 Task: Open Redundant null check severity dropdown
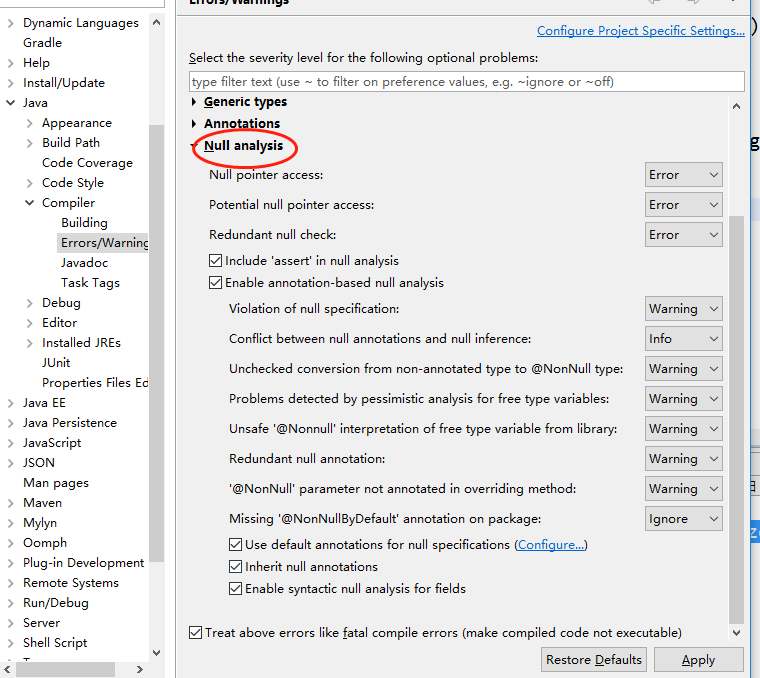(x=683, y=235)
